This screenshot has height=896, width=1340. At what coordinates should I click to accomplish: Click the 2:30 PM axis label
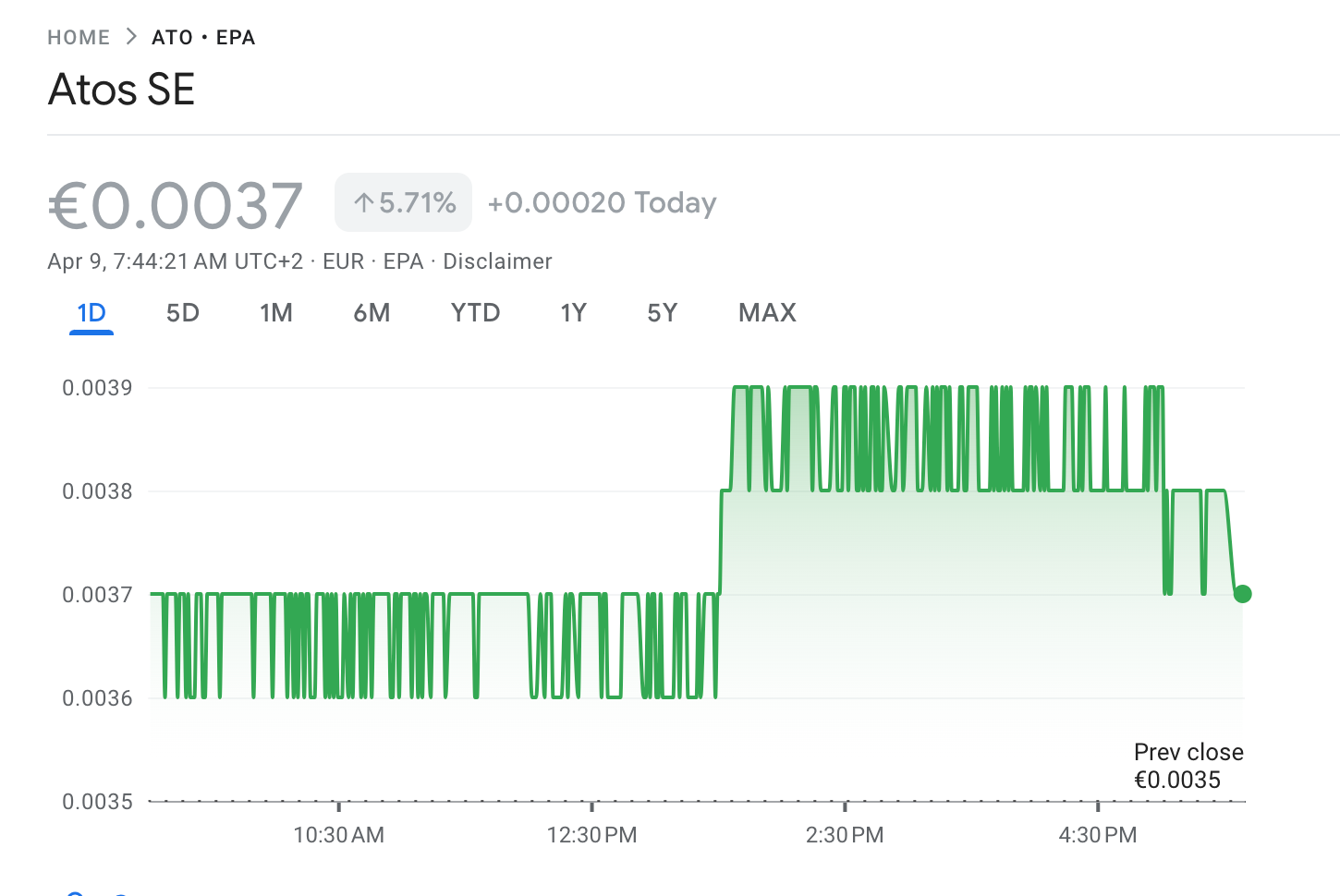click(x=845, y=835)
